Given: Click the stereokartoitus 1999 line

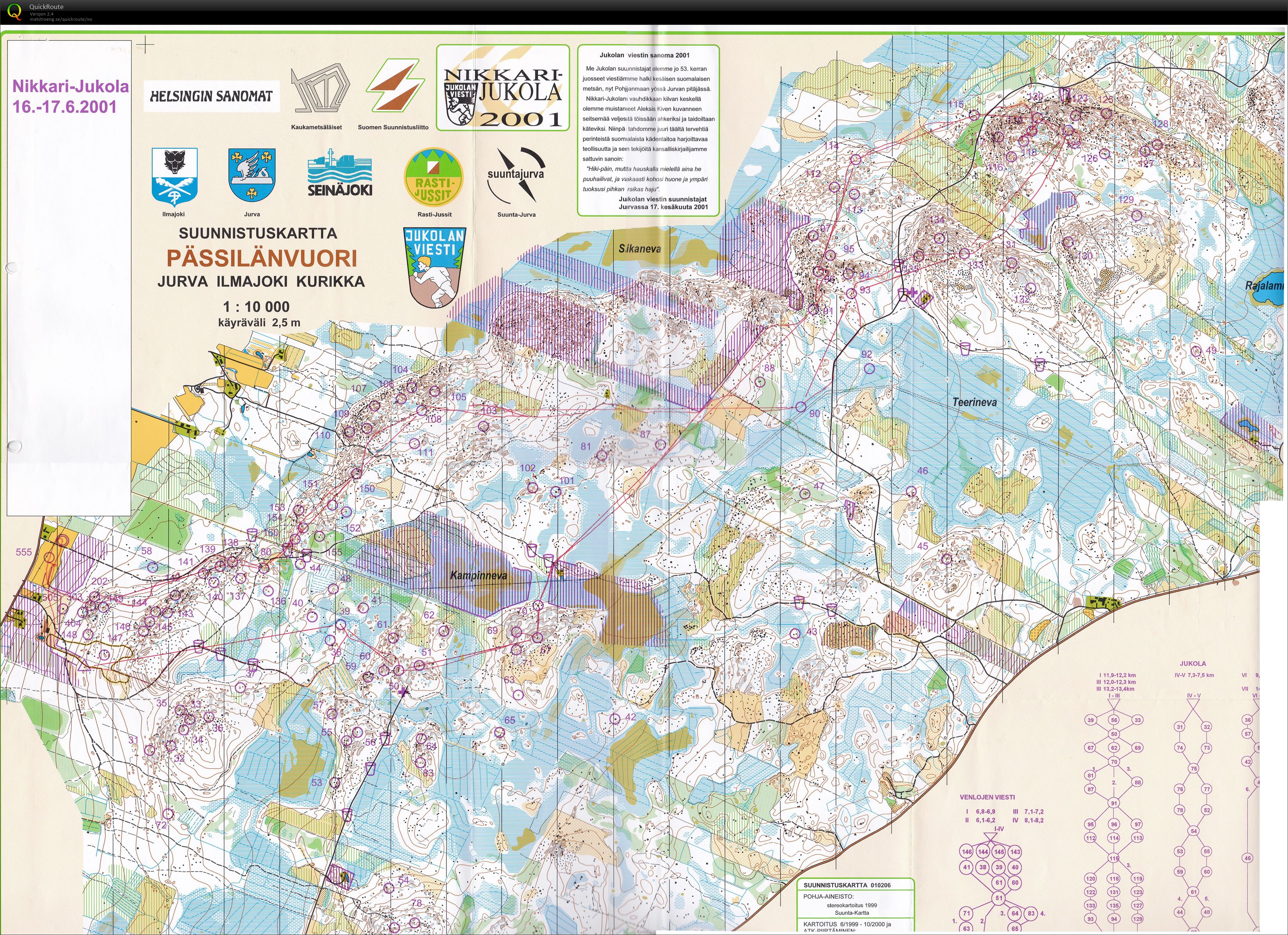Looking at the screenshot, I should coord(852,906).
